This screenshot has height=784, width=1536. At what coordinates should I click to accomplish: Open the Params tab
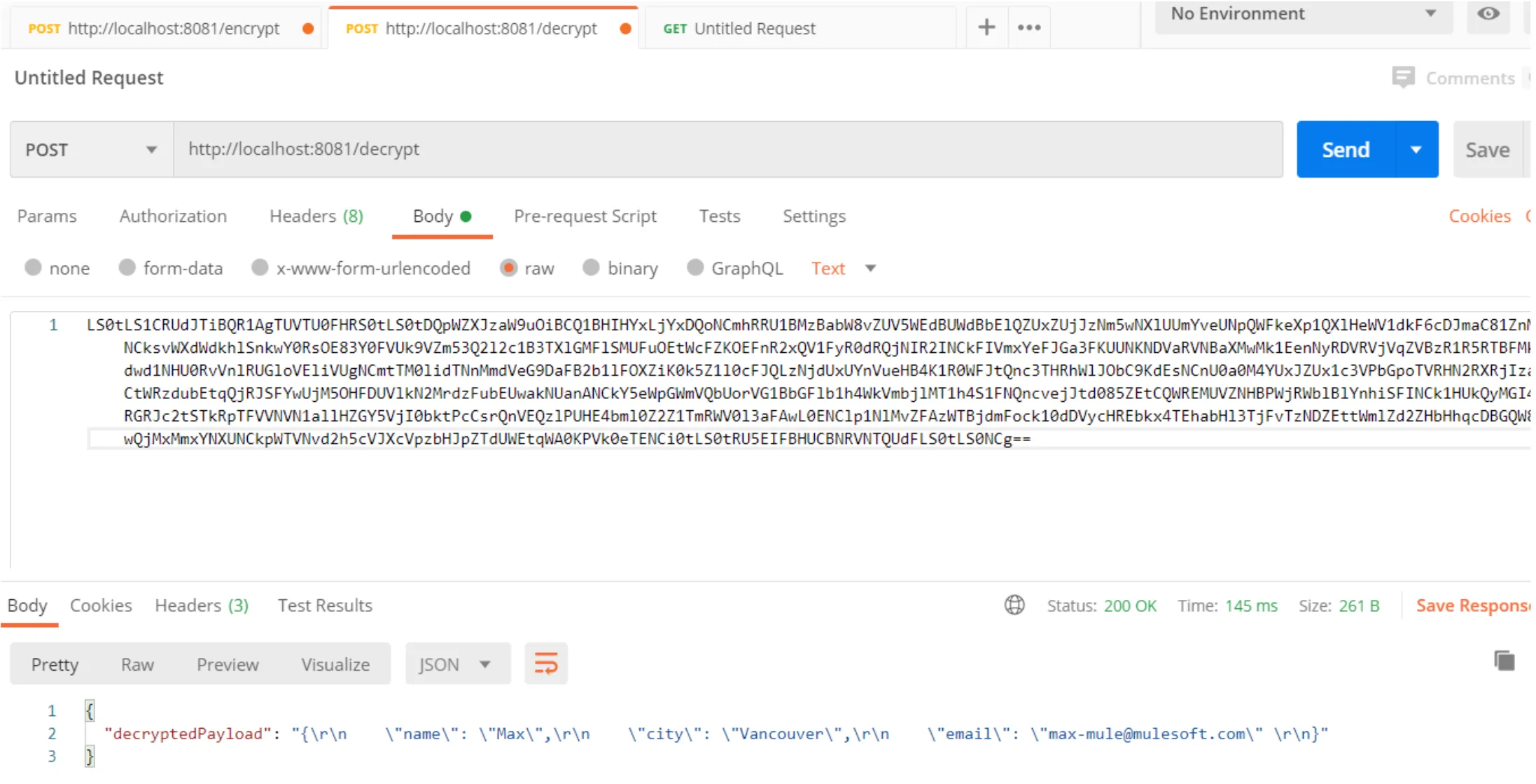pos(47,216)
